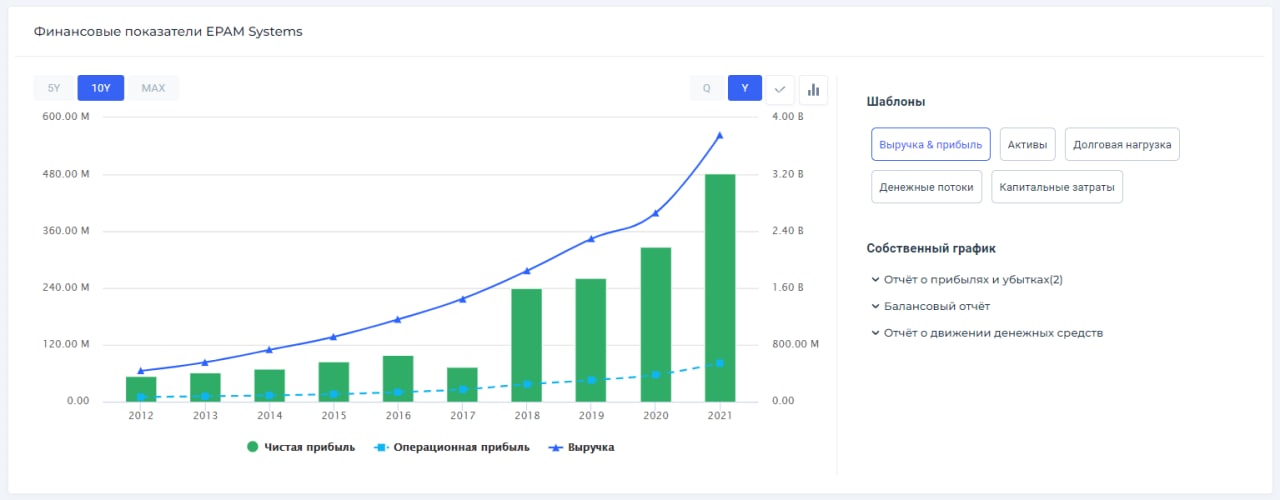
Task: Toggle Выручка legend series
Action: 581,447
